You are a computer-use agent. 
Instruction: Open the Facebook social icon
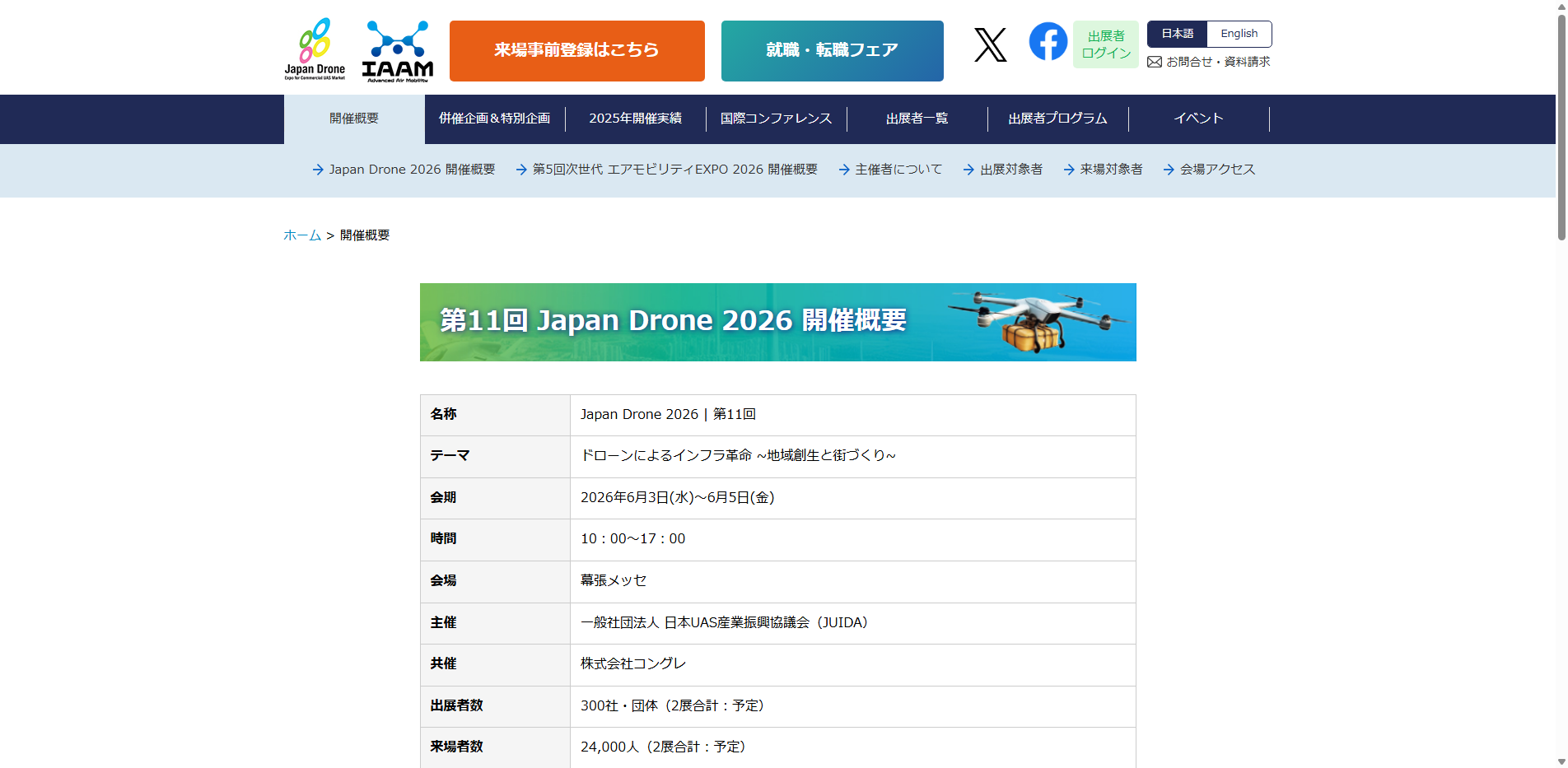click(x=1048, y=41)
